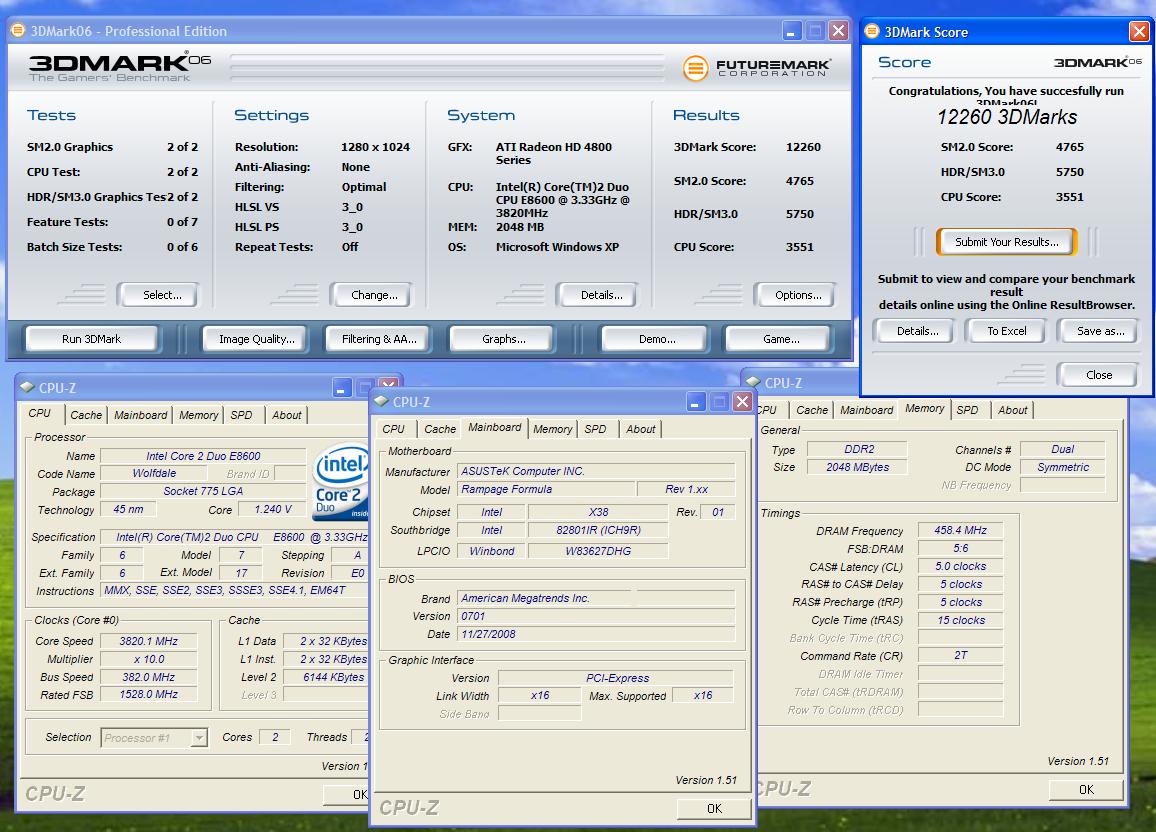Open the Graphs dialog
Viewport: 1156px width, 832px height.
coord(504,339)
